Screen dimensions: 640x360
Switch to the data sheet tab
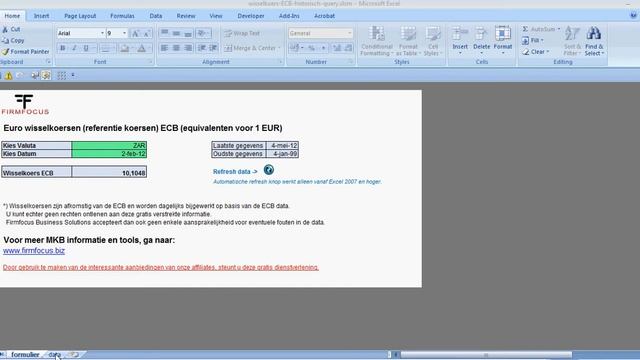54,355
